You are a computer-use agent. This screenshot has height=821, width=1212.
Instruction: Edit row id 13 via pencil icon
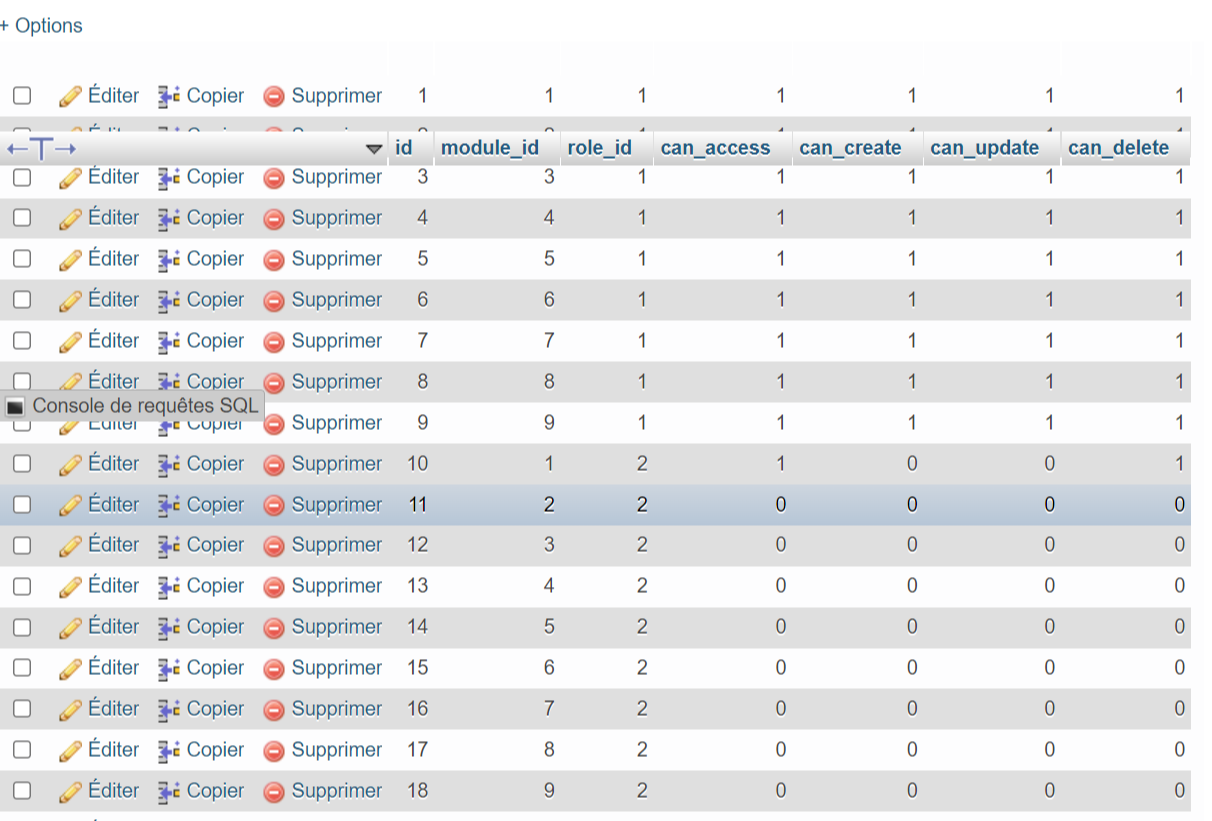click(70, 587)
